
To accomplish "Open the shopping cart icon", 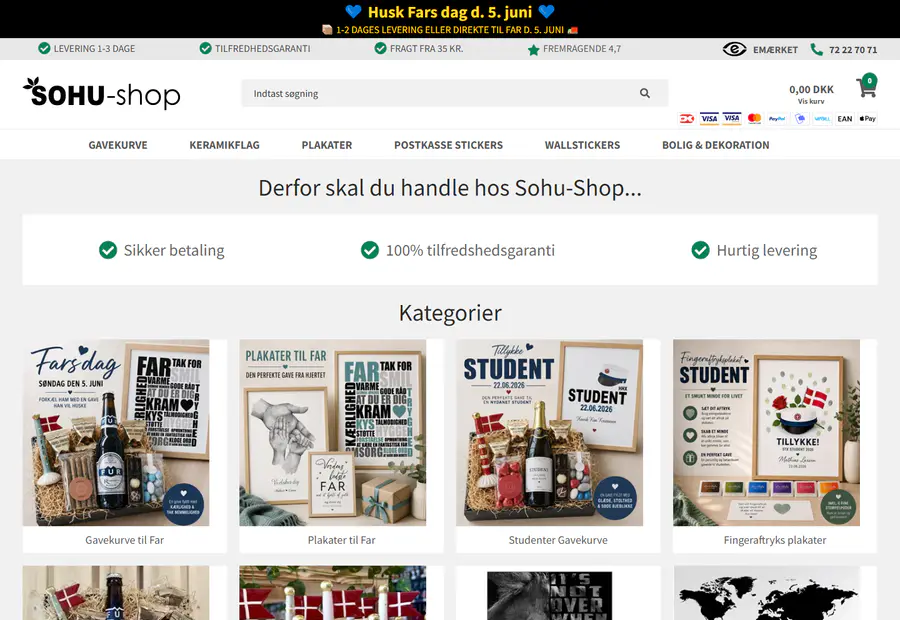I will (866, 86).
